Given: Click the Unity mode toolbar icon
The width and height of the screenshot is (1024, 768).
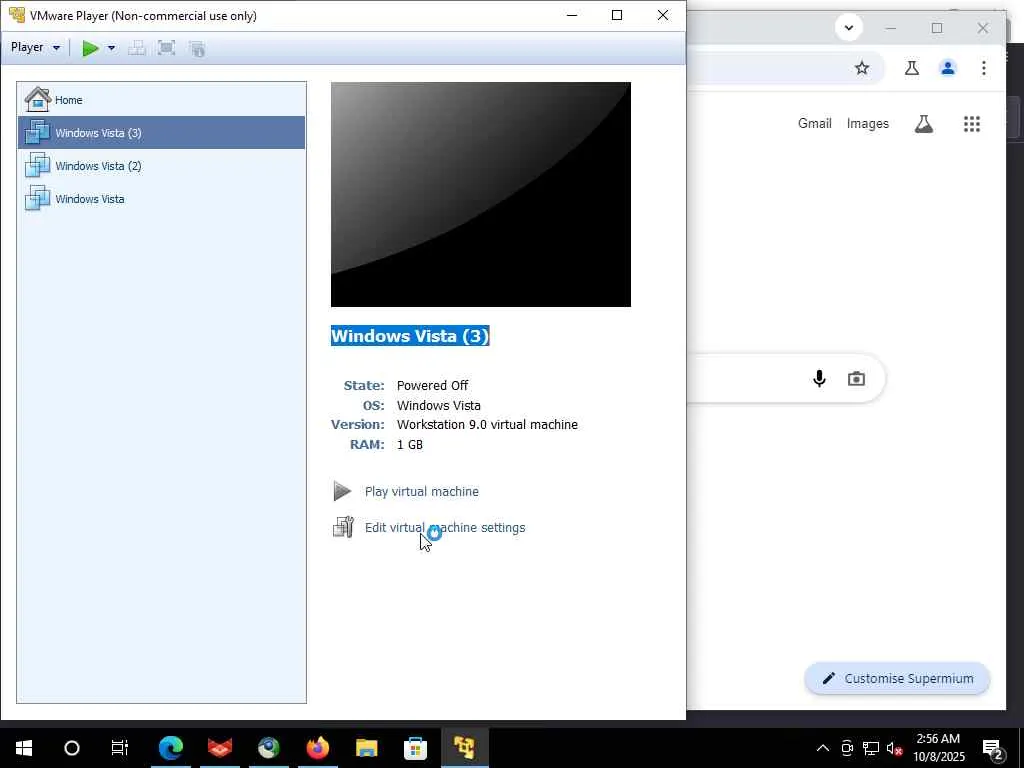Looking at the screenshot, I should click(197, 48).
